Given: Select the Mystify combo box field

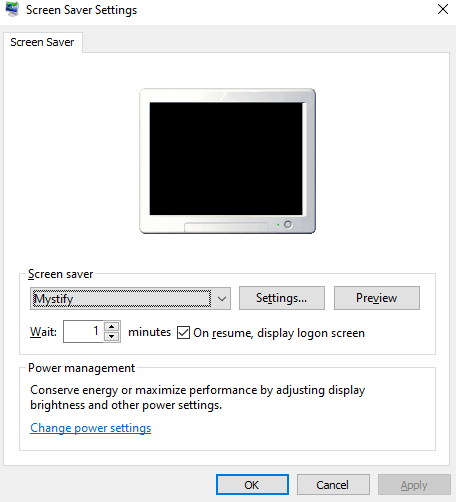Looking at the screenshot, I should point(130,298).
